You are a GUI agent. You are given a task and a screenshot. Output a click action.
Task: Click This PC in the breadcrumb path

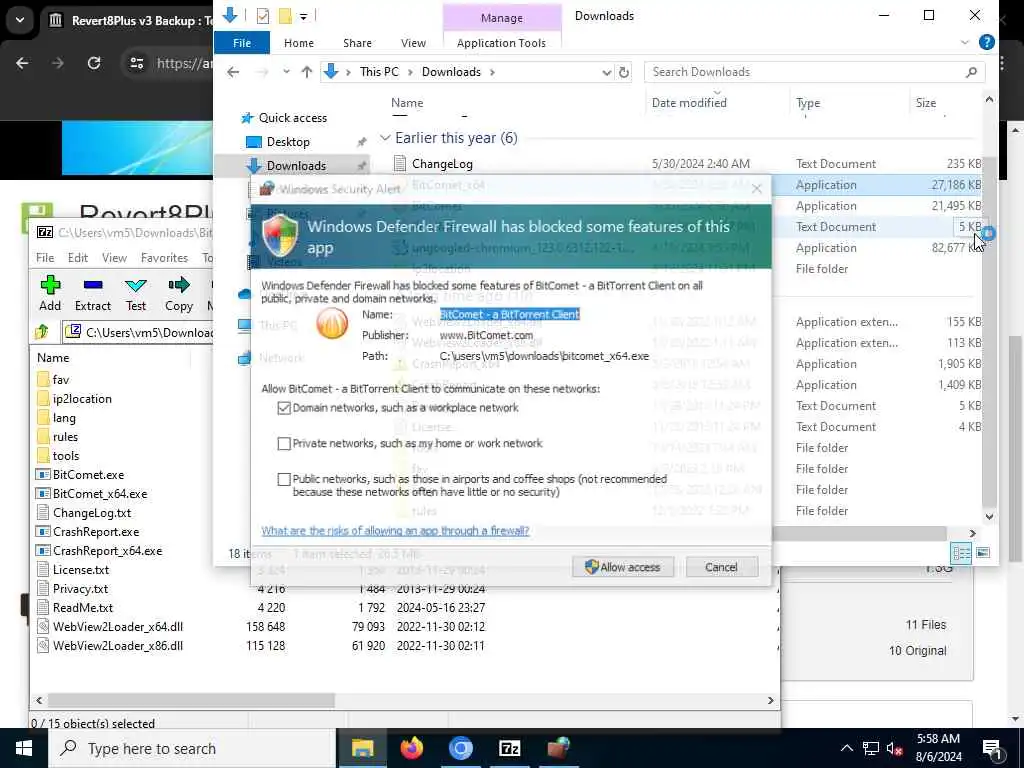[379, 72]
